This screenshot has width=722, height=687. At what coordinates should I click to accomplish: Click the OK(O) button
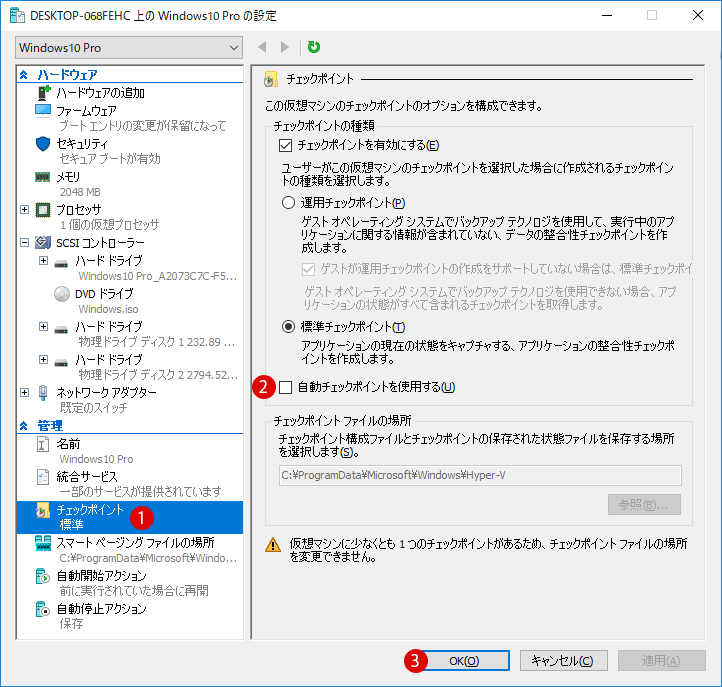click(464, 661)
